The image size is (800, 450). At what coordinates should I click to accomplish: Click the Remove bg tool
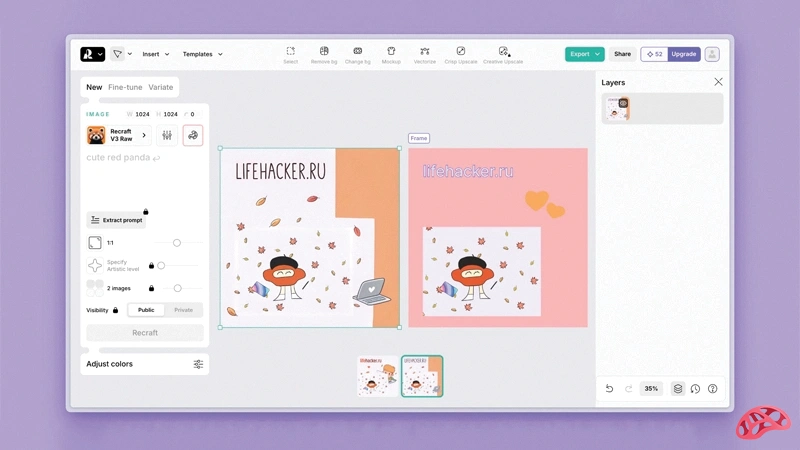324,55
